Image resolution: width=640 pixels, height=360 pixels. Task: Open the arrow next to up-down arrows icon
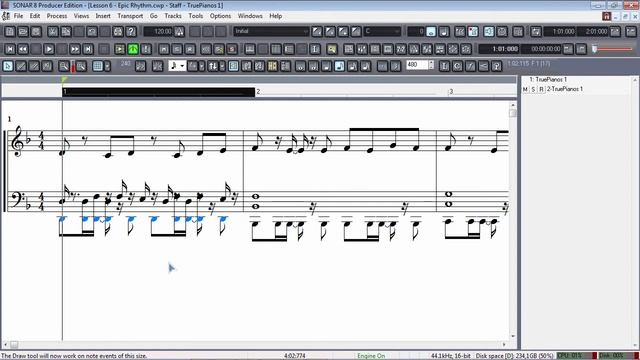[222, 66]
